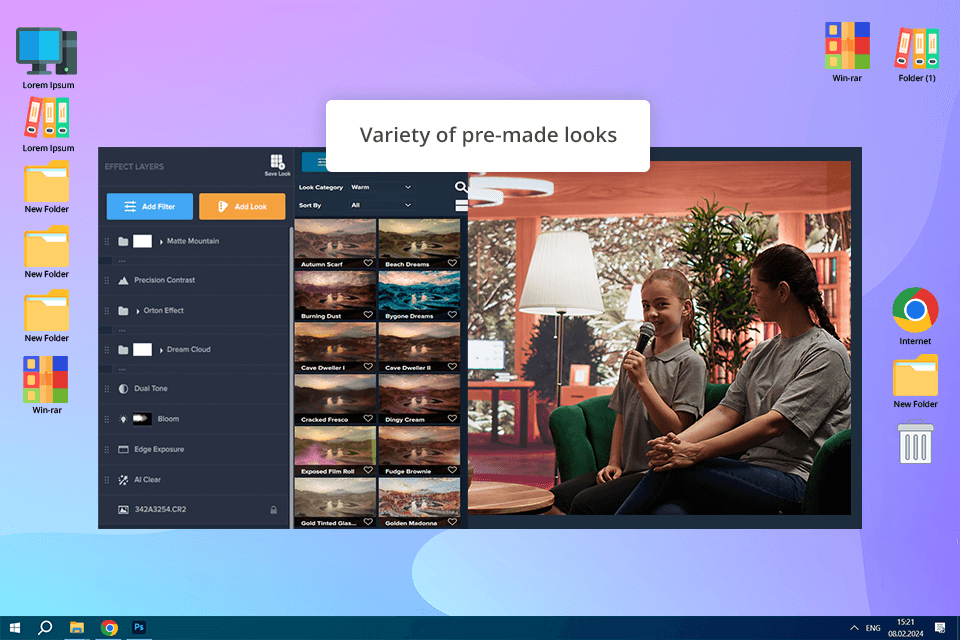The image size is (960, 640).
Task: Click the Dream Cloud folder icon
Action: point(123,350)
